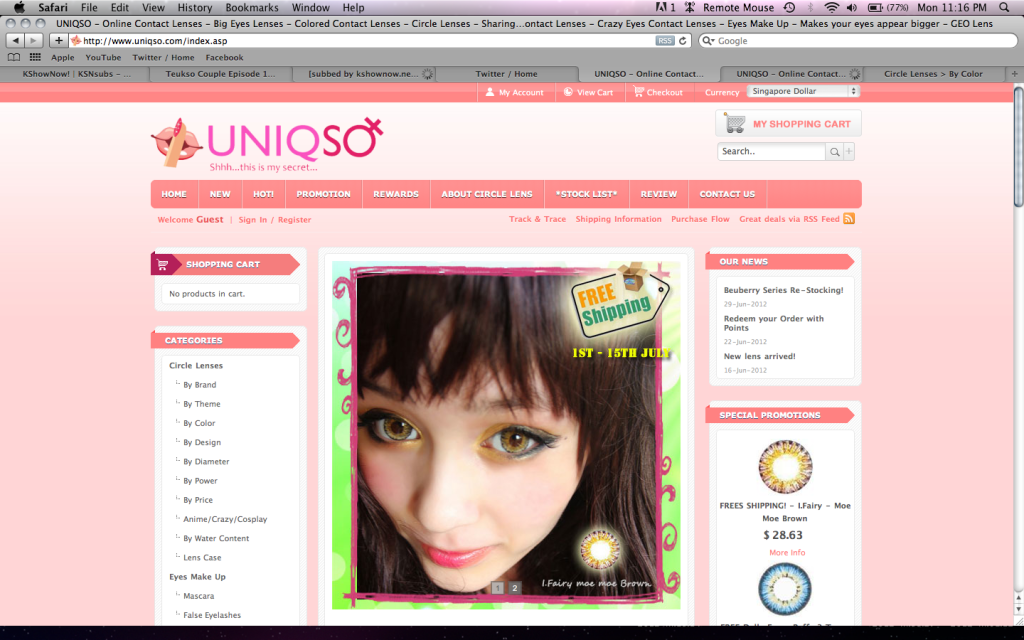Open a new tab with the plus icon
This screenshot has width=1024, height=640.
[x=1014, y=74]
